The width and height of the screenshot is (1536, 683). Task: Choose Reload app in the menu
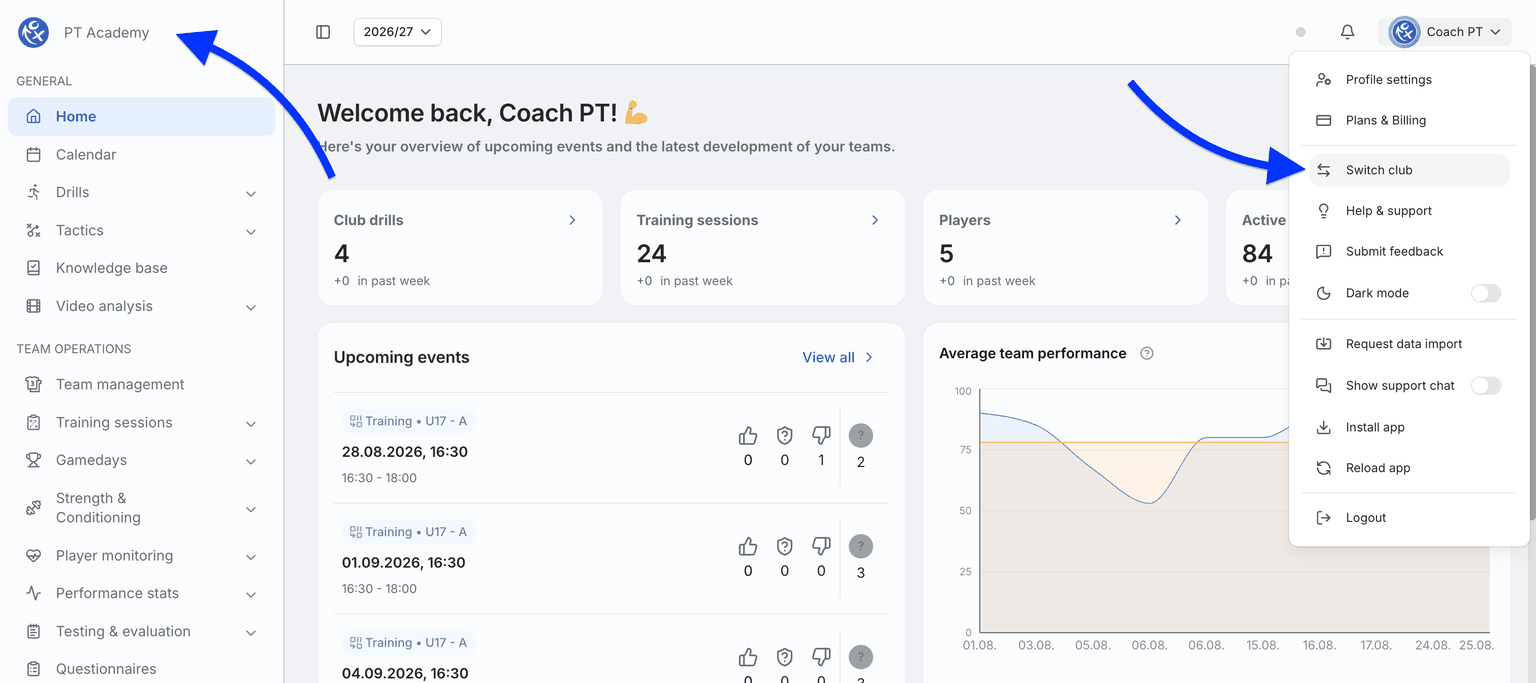coord(1409,468)
